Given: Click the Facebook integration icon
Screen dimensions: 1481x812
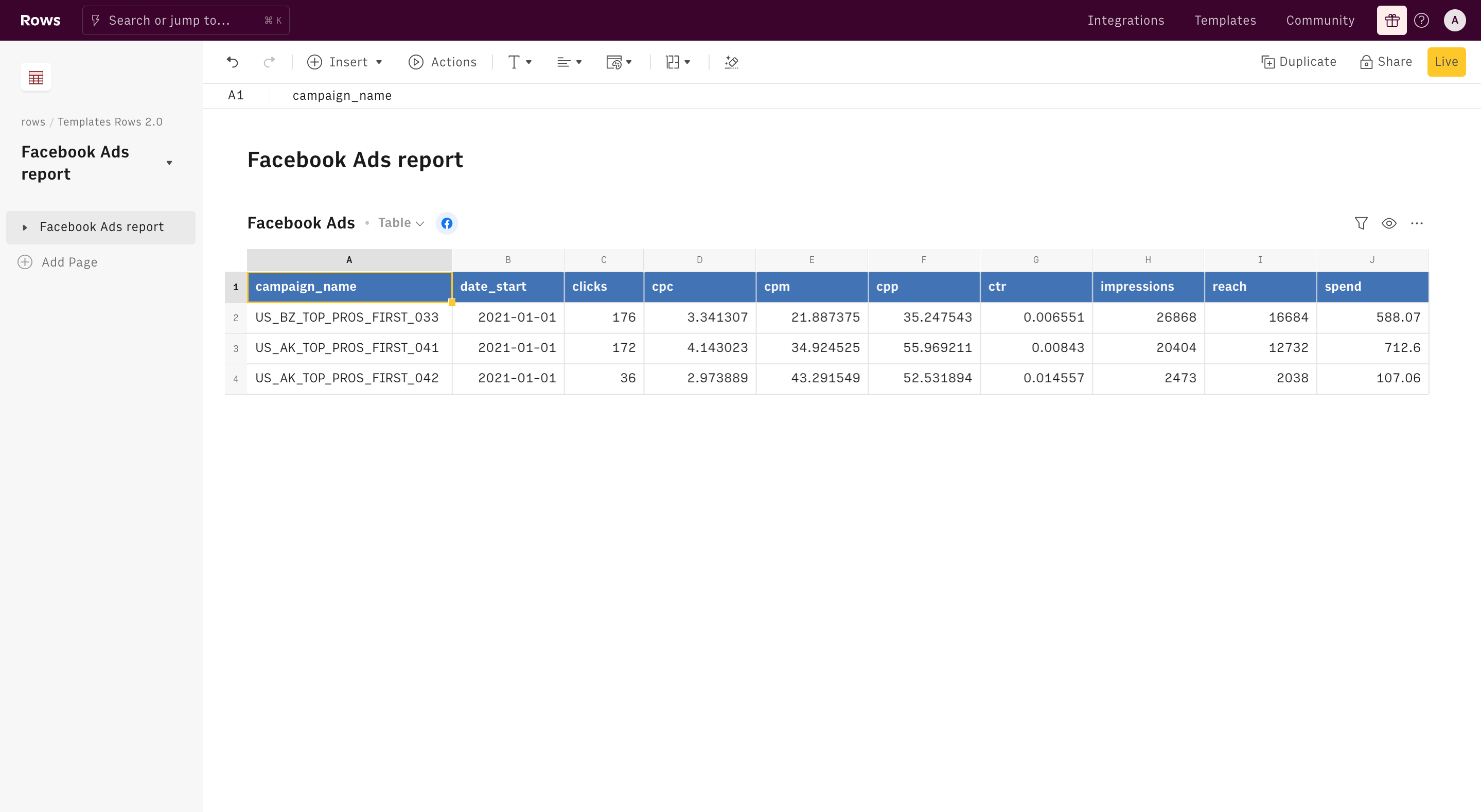Looking at the screenshot, I should pos(447,223).
